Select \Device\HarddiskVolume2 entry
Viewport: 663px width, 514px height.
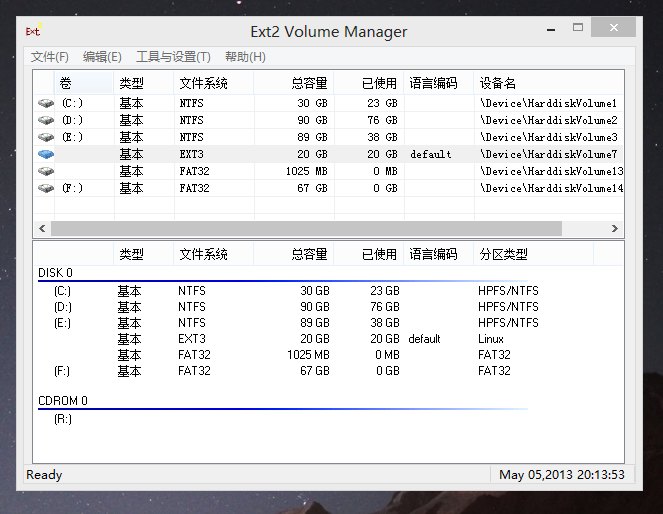tap(548, 120)
